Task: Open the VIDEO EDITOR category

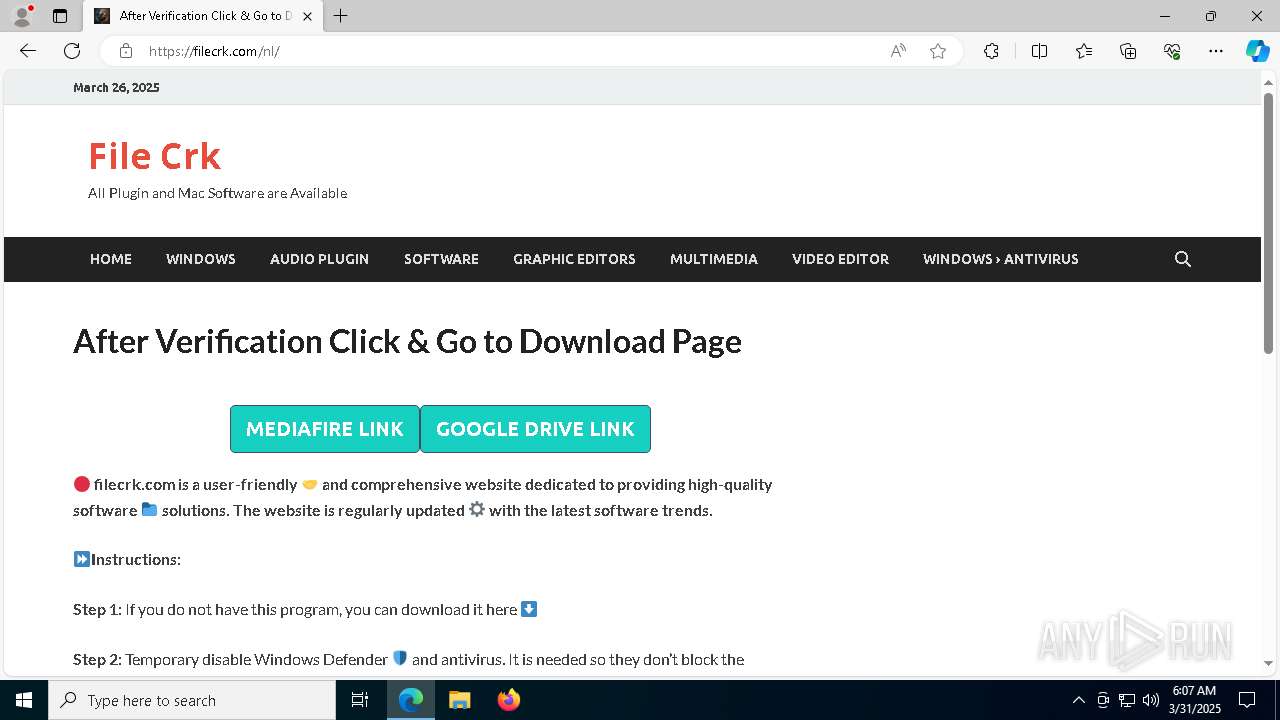Action: [x=840, y=259]
